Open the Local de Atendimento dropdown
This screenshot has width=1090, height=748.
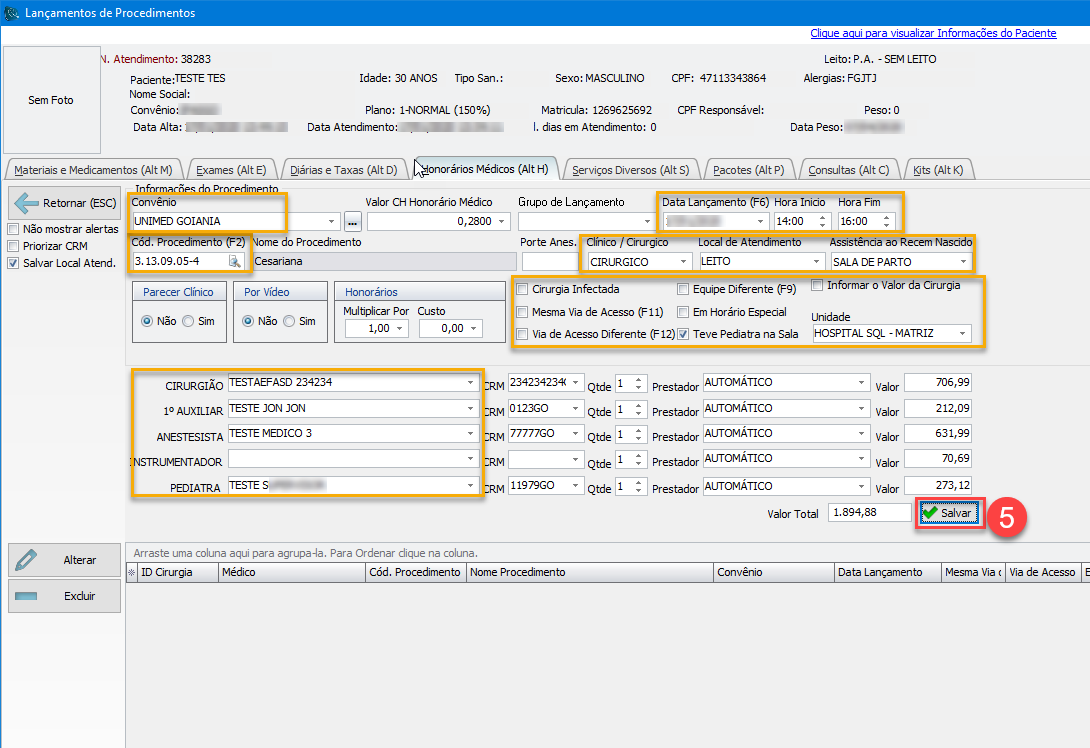pyautogui.click(x=815, y=262)
